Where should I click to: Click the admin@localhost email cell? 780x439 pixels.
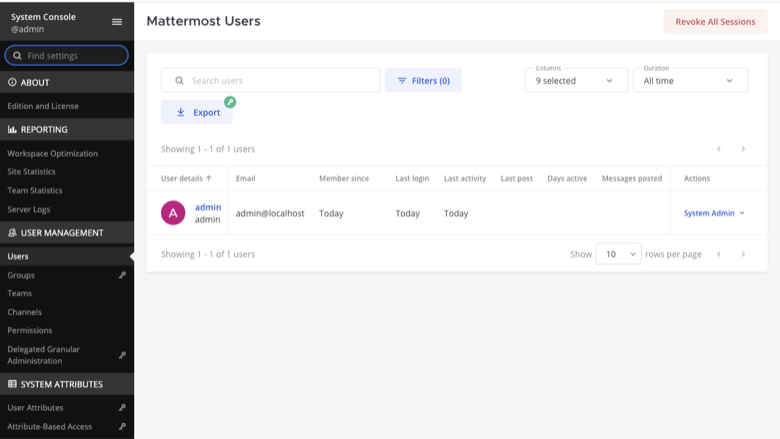[270, 213]
